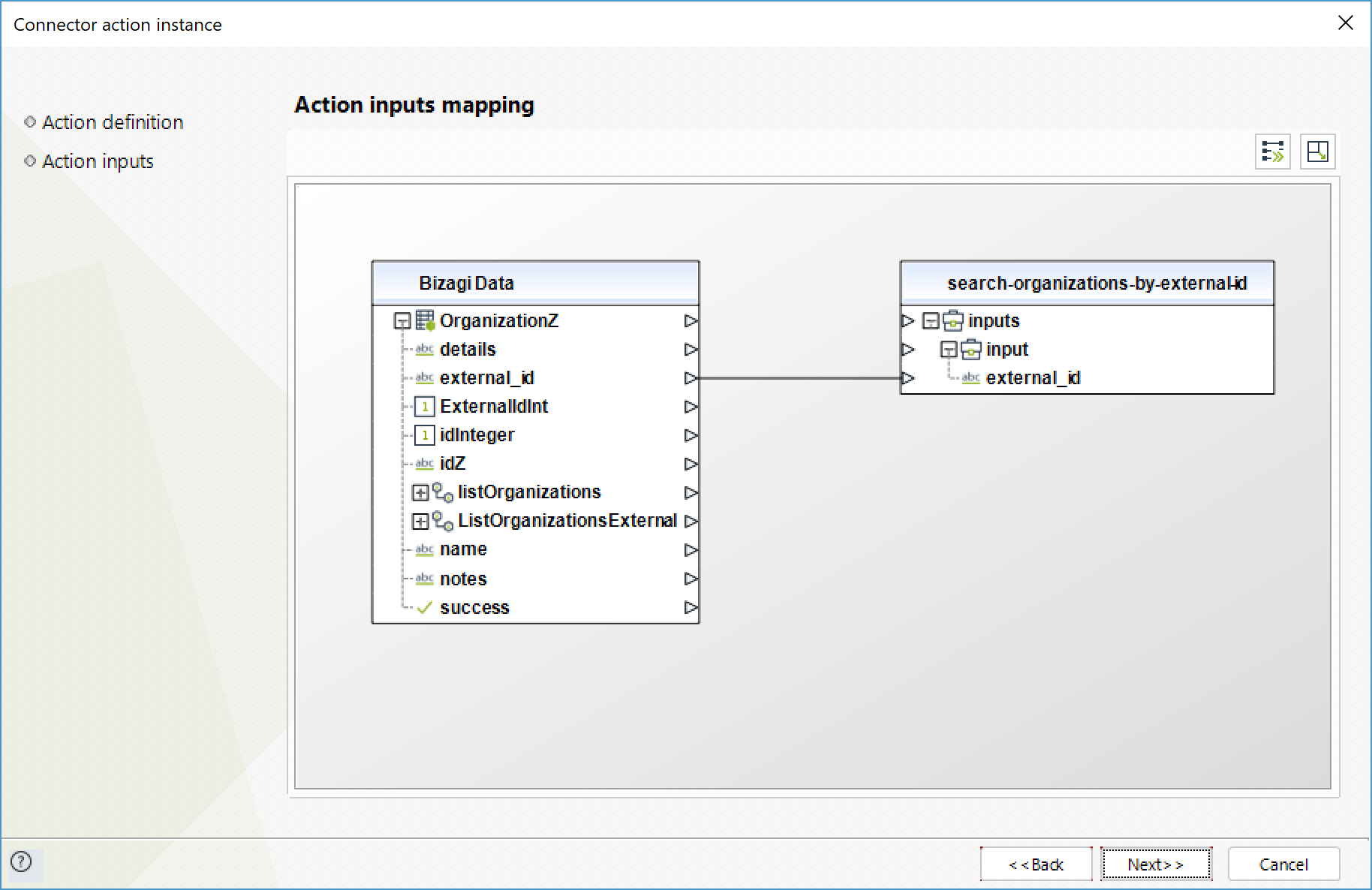Click the <<Back button
Viewport: 1372px width, 890px height.
(1036, 864)
